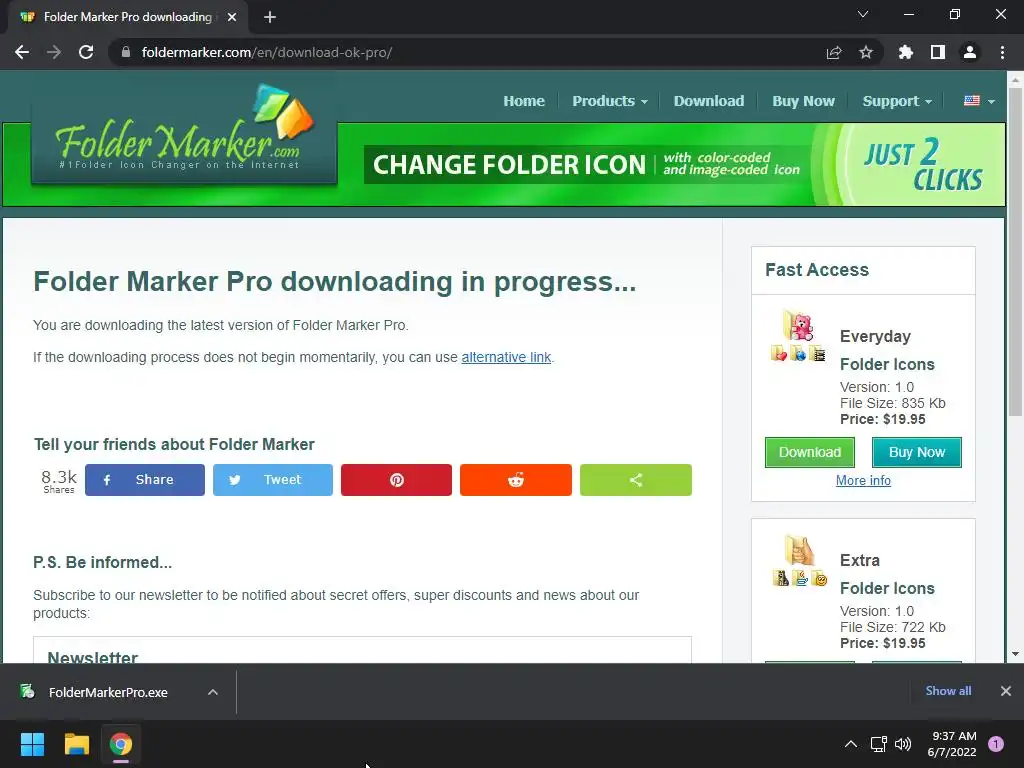Screen dimensions: 1024x768
Task: Open the Download menu item
Action: pos(709,101)
